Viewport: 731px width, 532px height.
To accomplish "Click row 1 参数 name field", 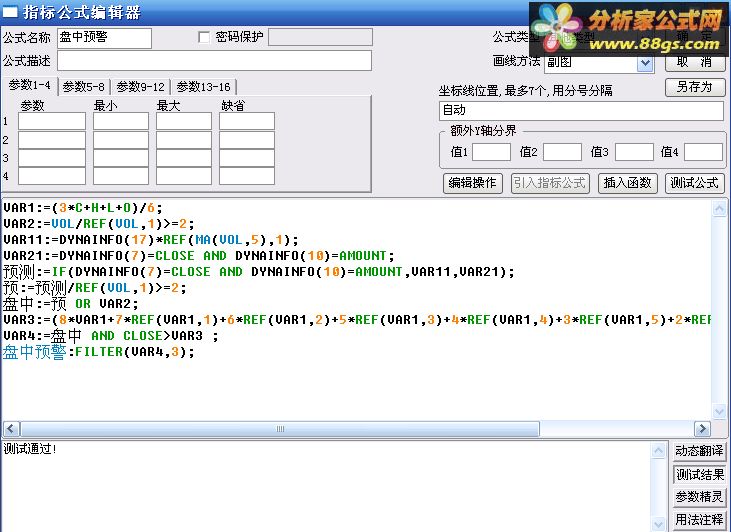I will coord(52,121).
